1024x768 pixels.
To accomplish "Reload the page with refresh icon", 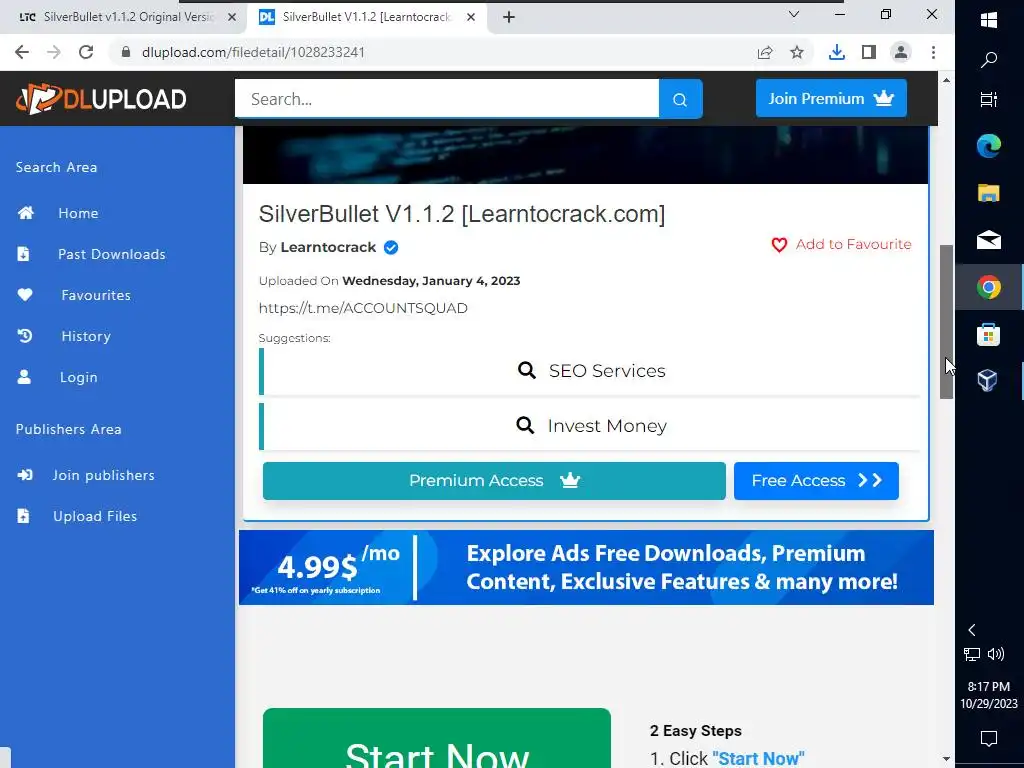I will (x=86, y=52).
